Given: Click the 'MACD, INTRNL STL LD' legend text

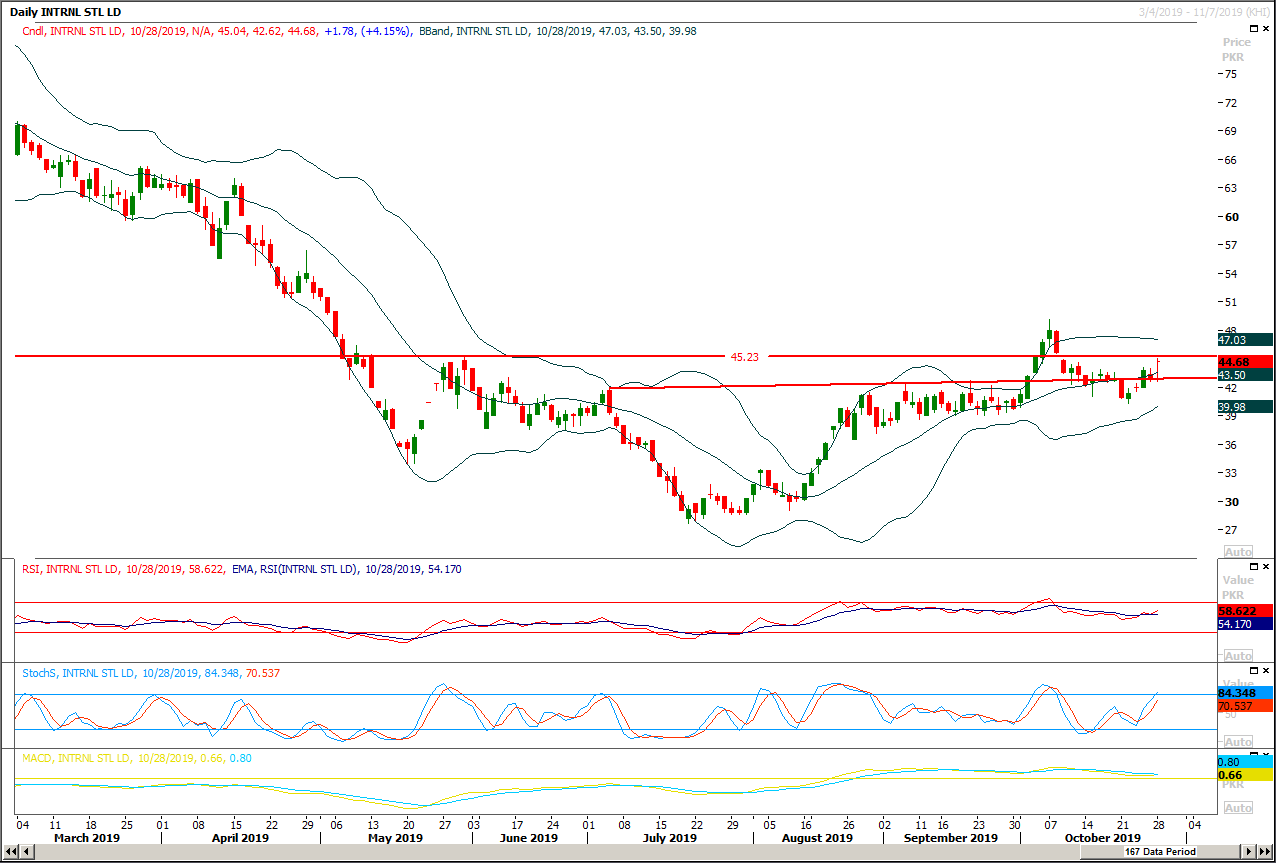Looking at the screenshot, I should click(x=77, y=758).
